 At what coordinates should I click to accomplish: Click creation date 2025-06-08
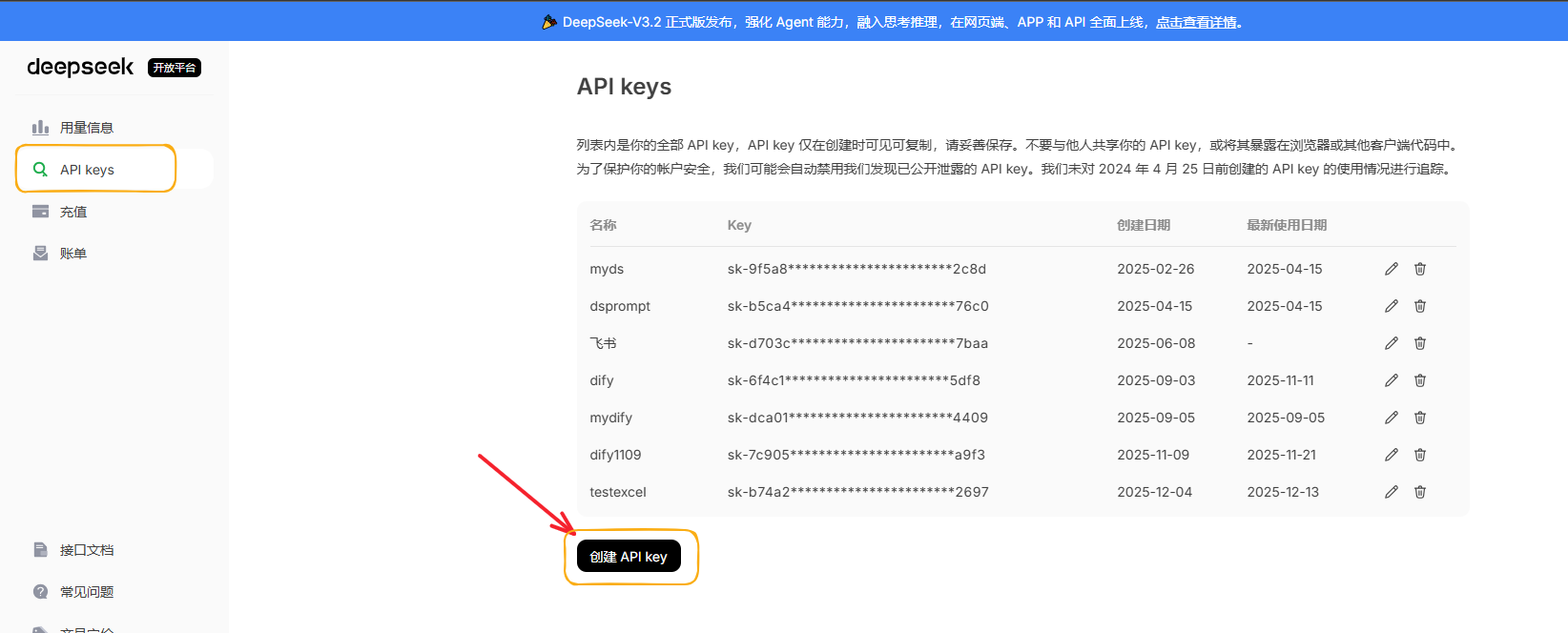1156,343
